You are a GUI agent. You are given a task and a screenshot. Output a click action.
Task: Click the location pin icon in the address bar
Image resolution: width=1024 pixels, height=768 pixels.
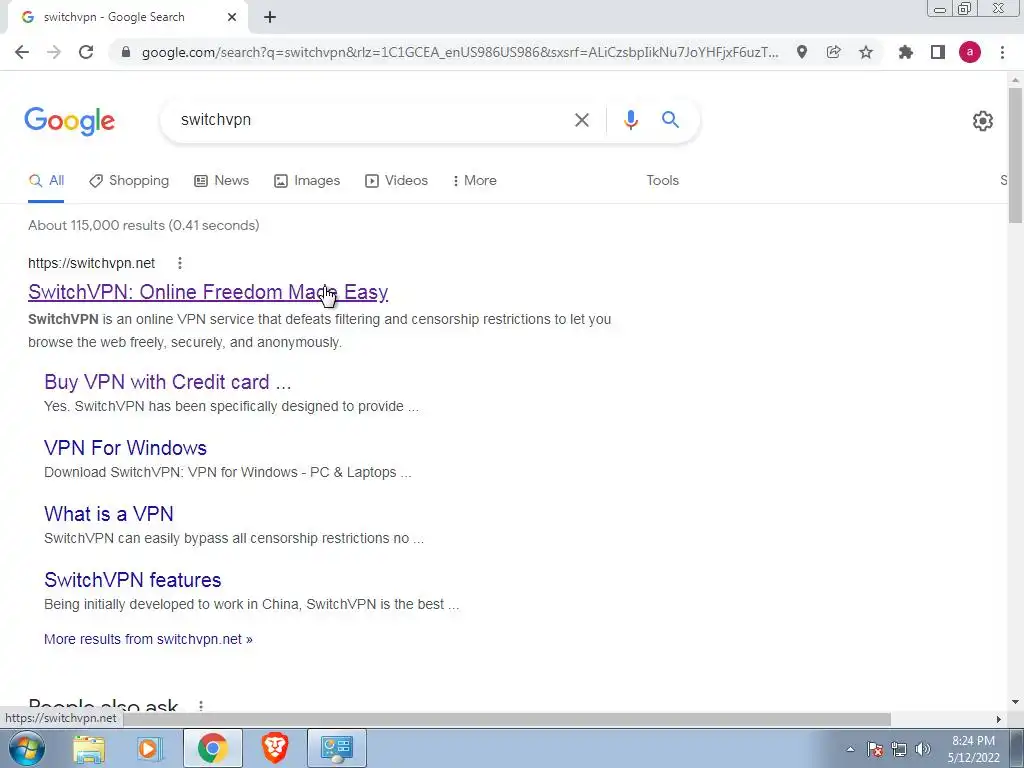tap(801, 52)
